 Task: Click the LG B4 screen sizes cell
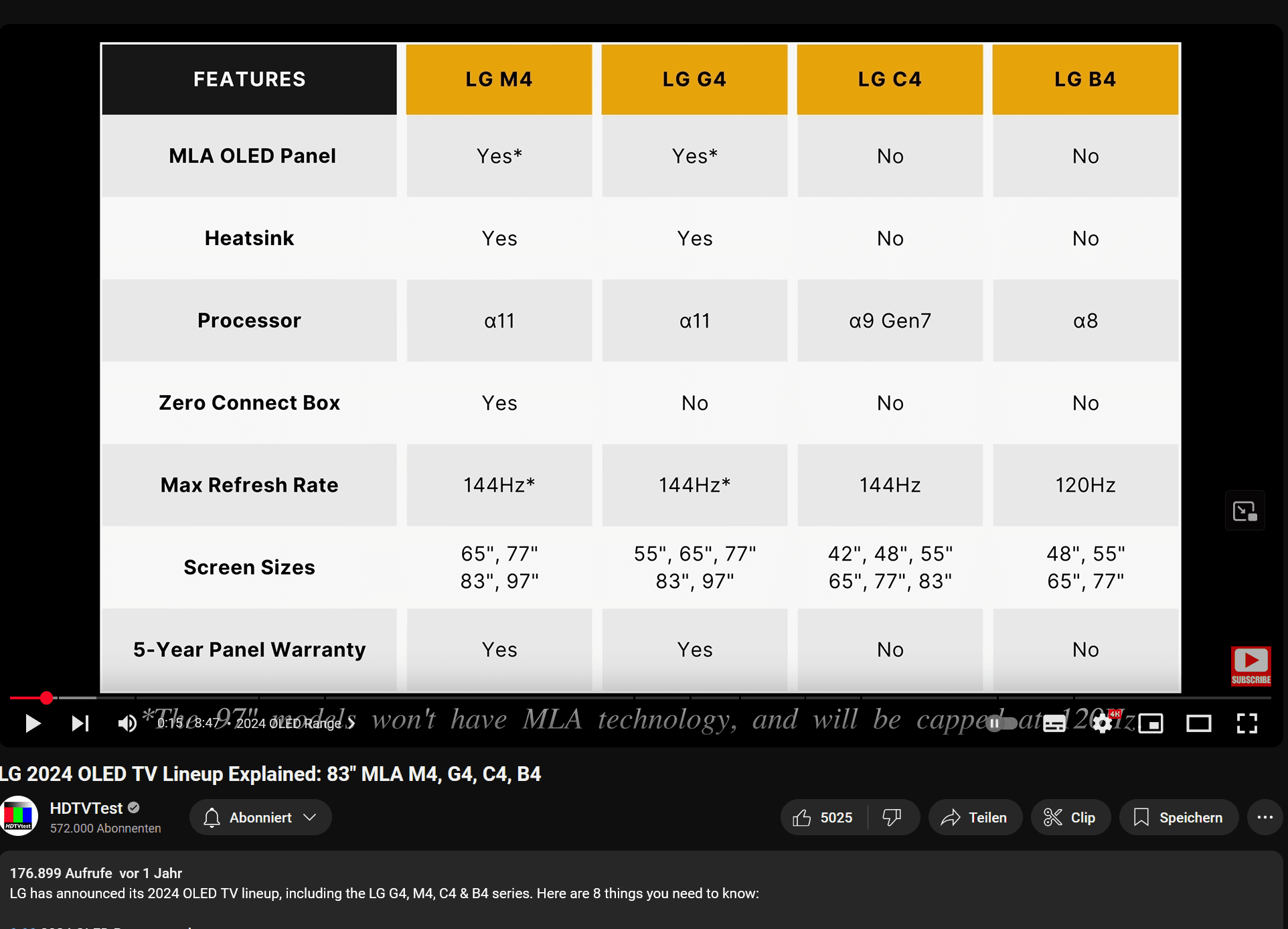[1085, 568]
